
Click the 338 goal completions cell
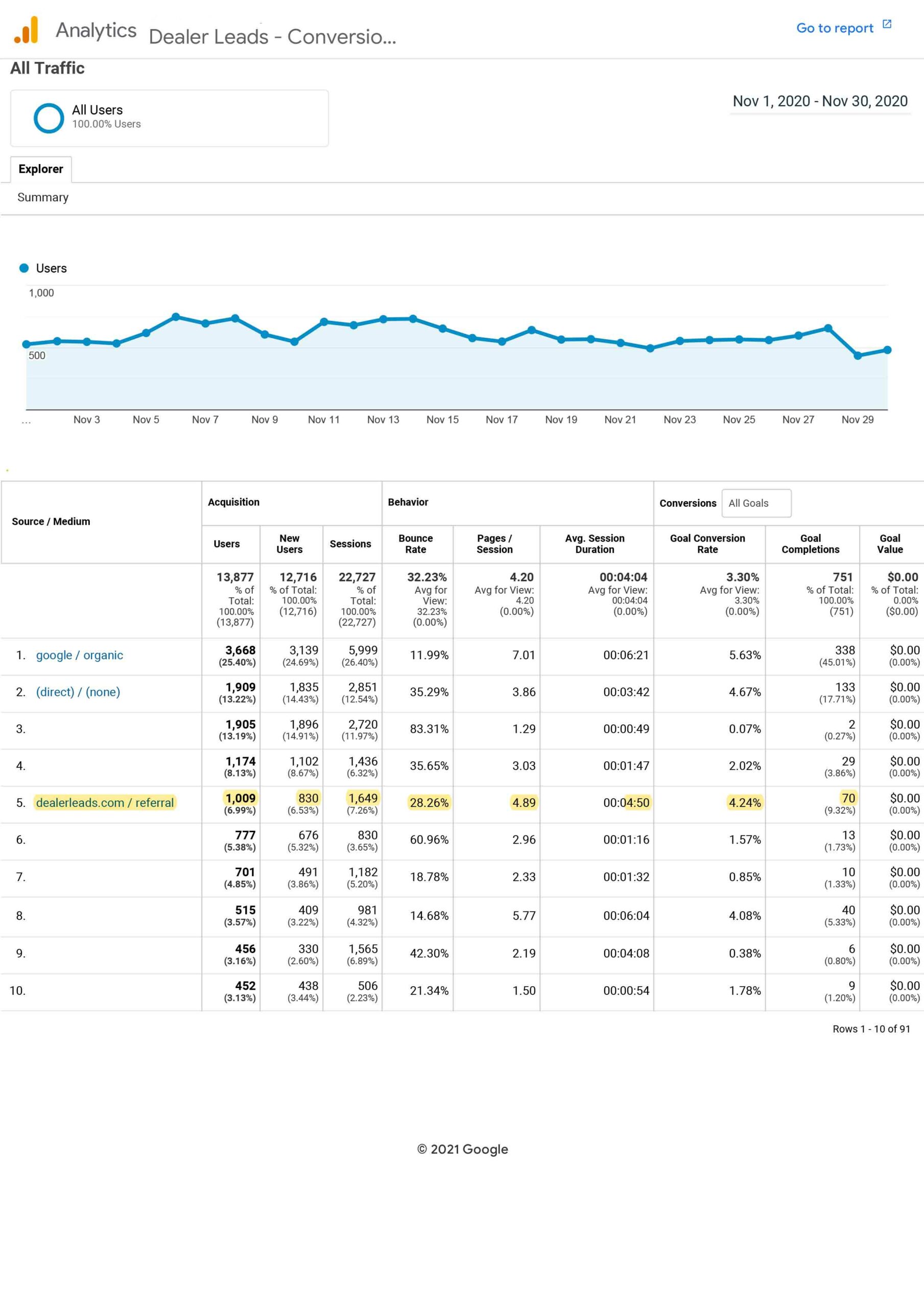pyautogui.click(x=845, y=650)
